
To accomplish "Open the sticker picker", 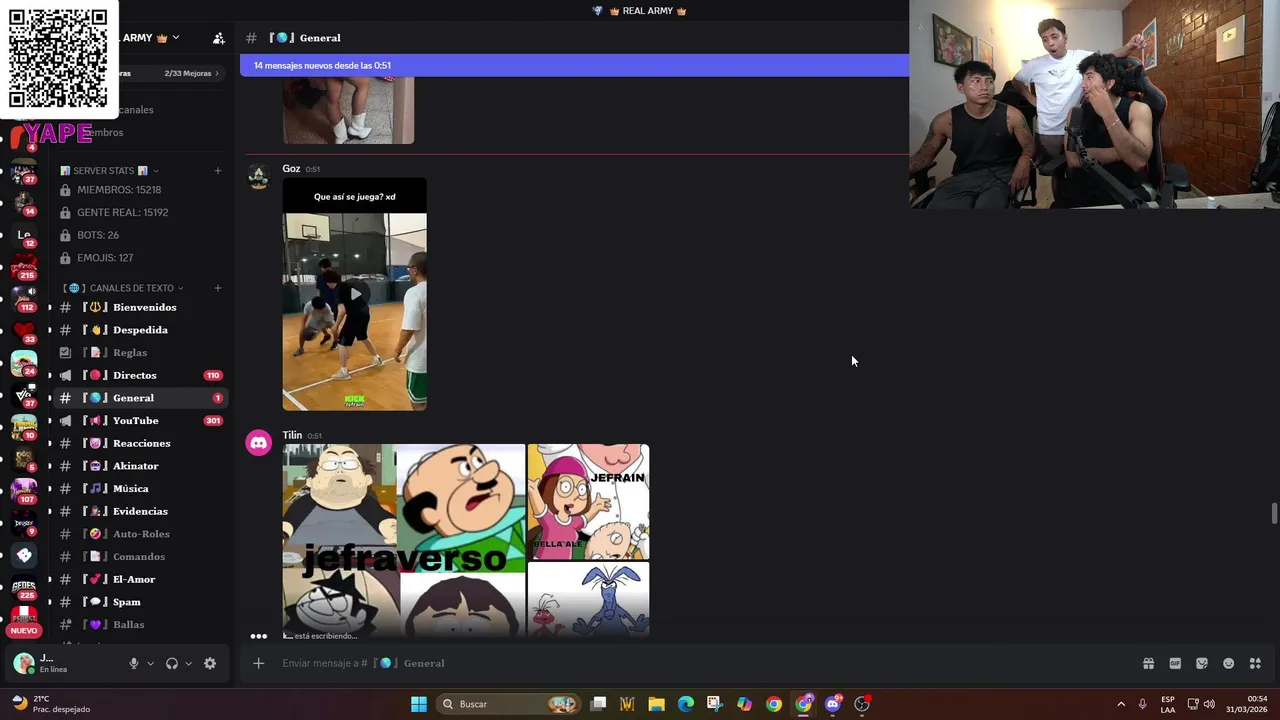I will (1202, 663).
